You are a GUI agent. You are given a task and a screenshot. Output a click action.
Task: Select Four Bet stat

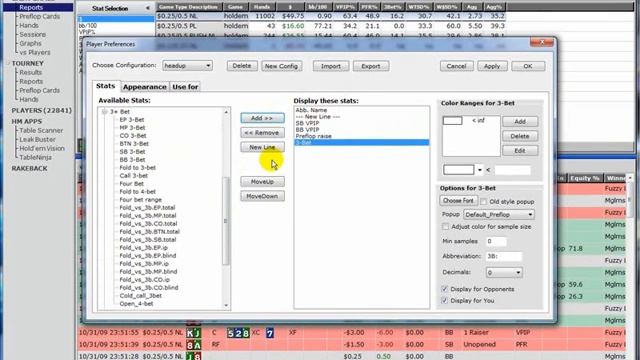[x=131, y=184]
